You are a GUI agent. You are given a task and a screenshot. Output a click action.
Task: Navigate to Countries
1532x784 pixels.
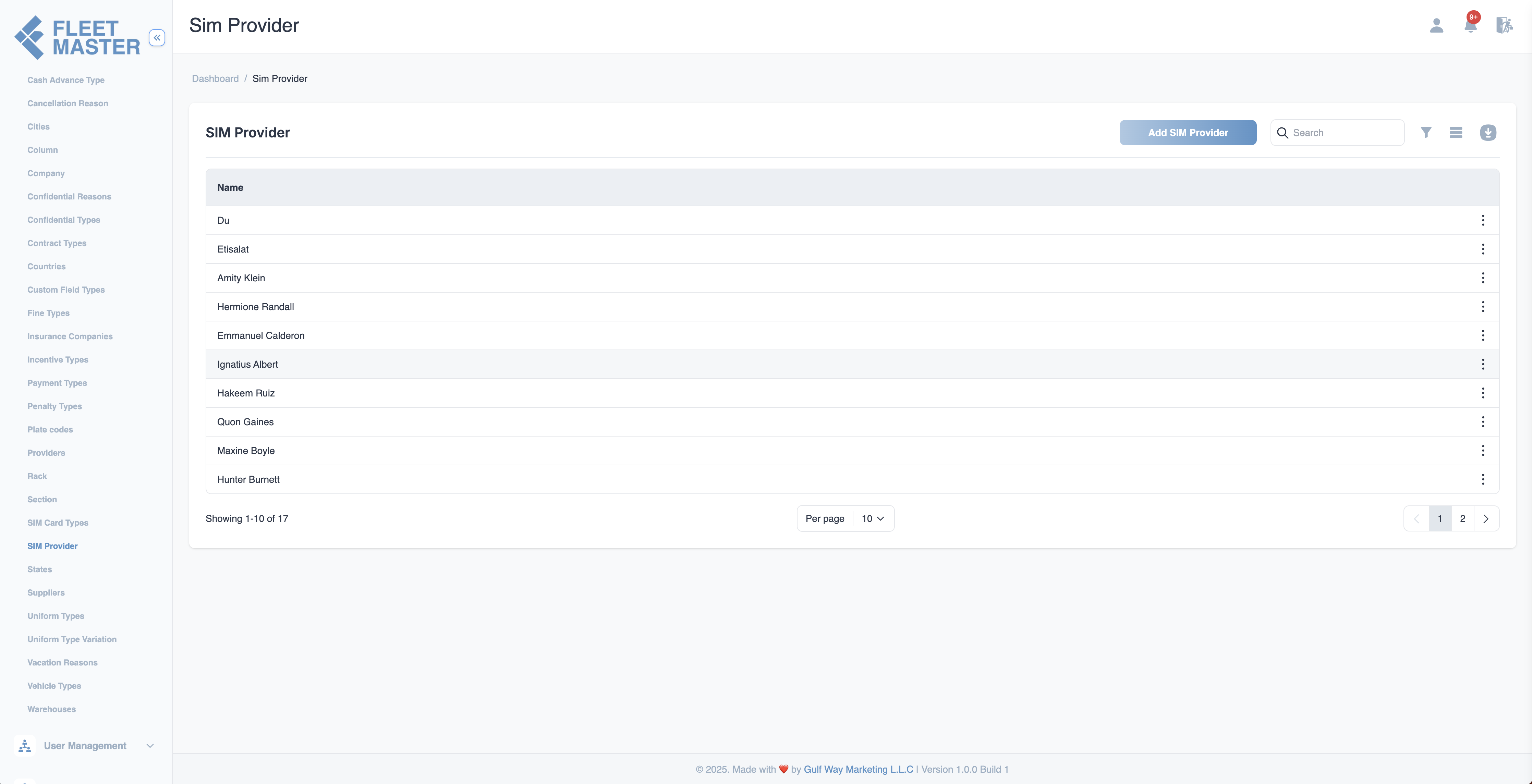point(46,266)
